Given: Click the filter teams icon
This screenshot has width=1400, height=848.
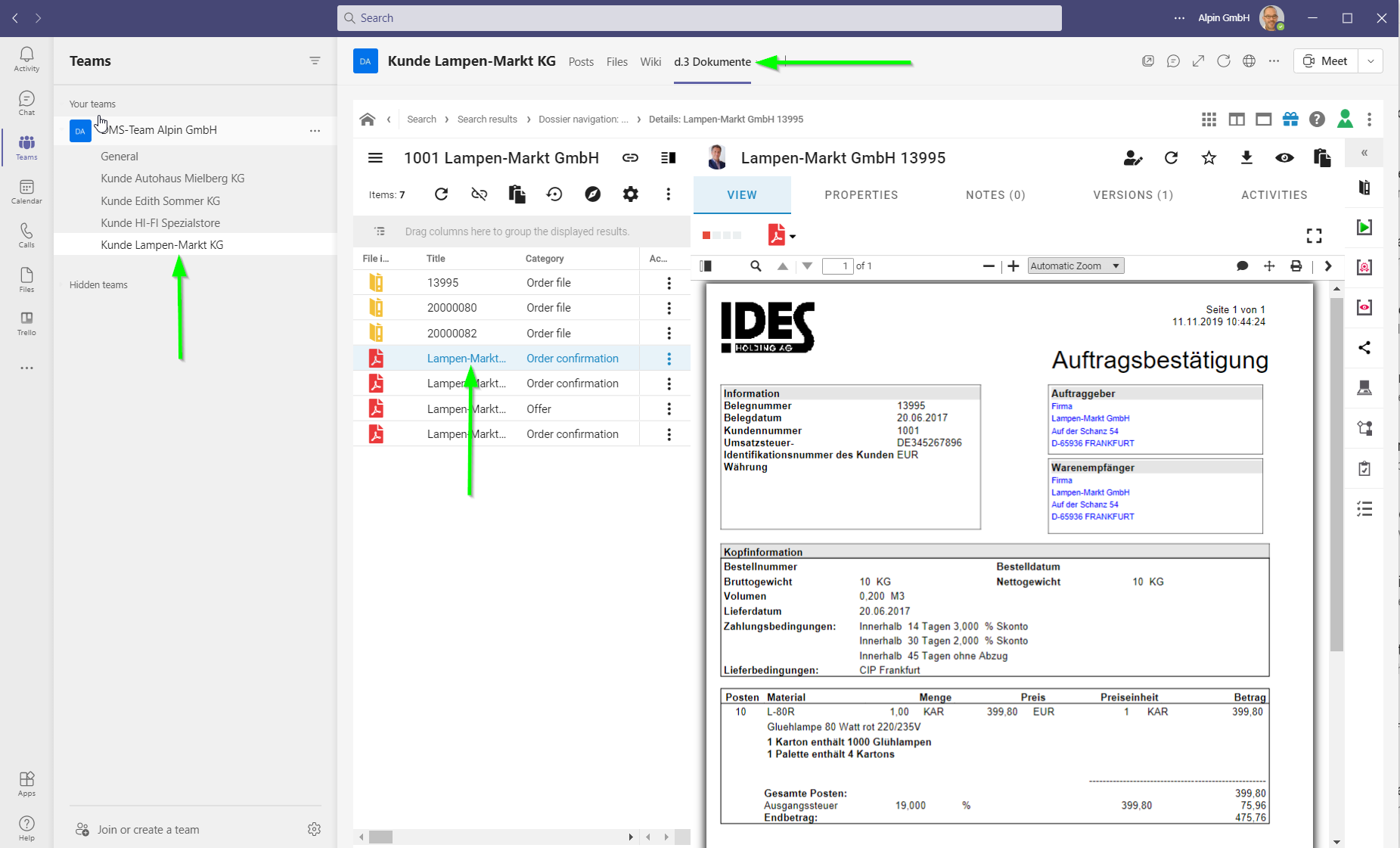Looking at the screenshot, I should tap(315, 61).
